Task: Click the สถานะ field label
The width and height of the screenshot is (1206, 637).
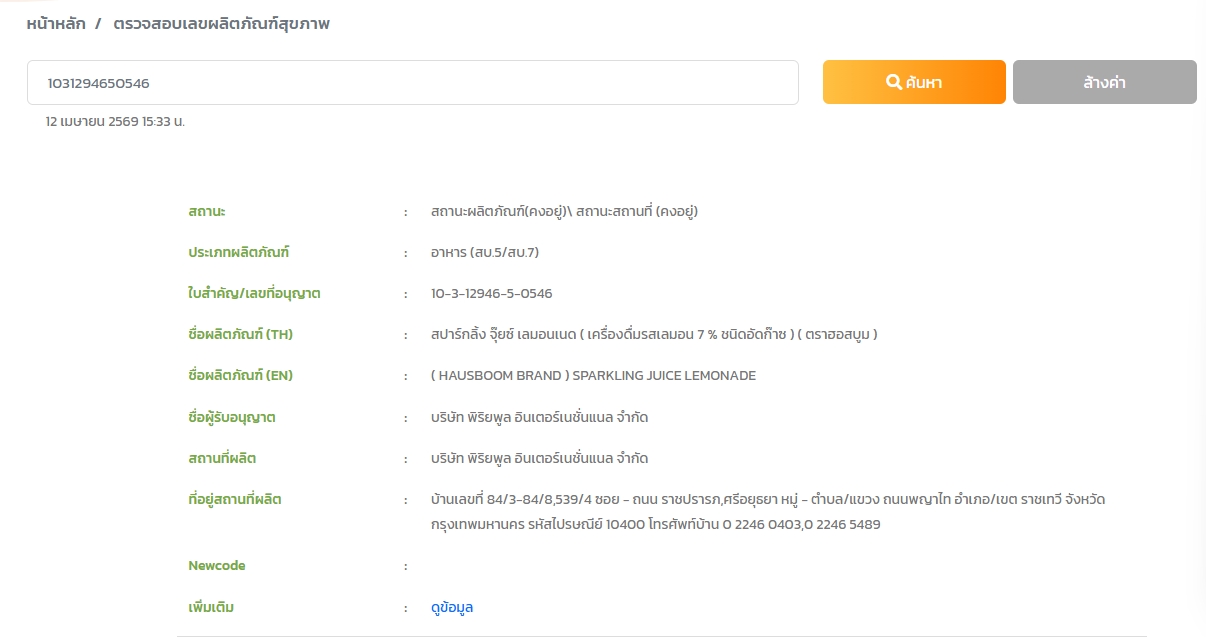Action: coord(207,211)
